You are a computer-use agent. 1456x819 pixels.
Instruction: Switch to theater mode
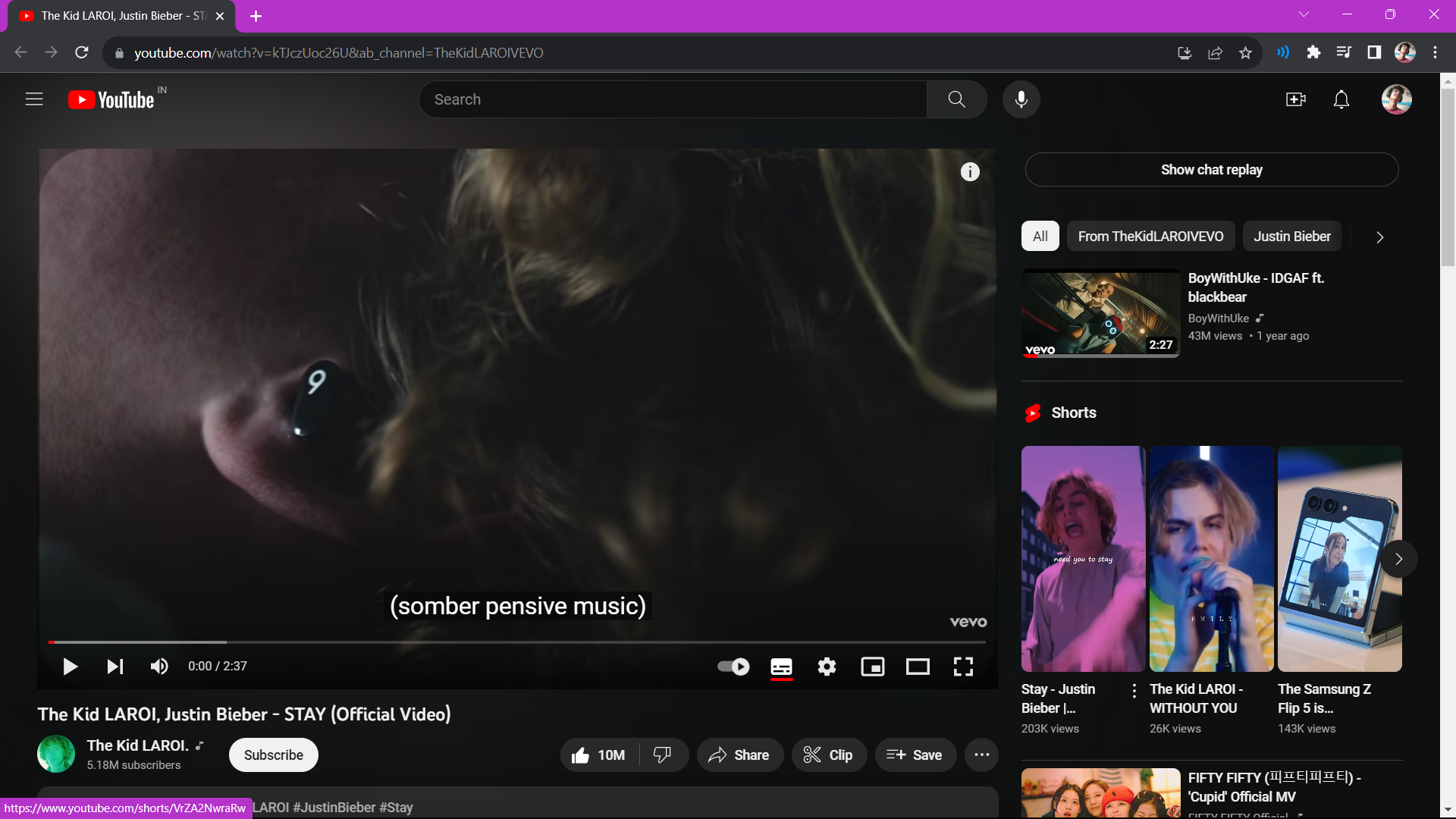click(x=918, y=667)
